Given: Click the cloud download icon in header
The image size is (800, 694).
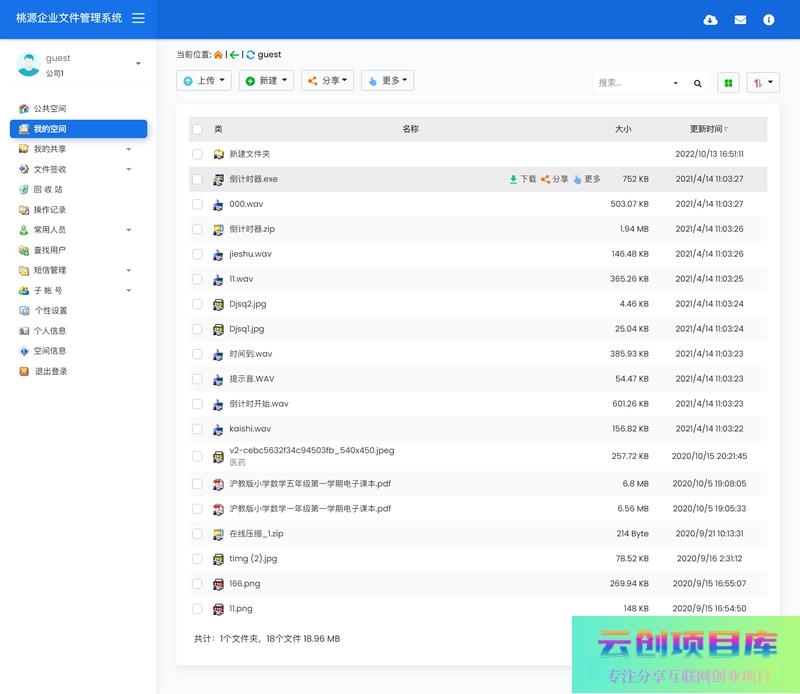Looking at the screenshot, I should coord(710,19).
